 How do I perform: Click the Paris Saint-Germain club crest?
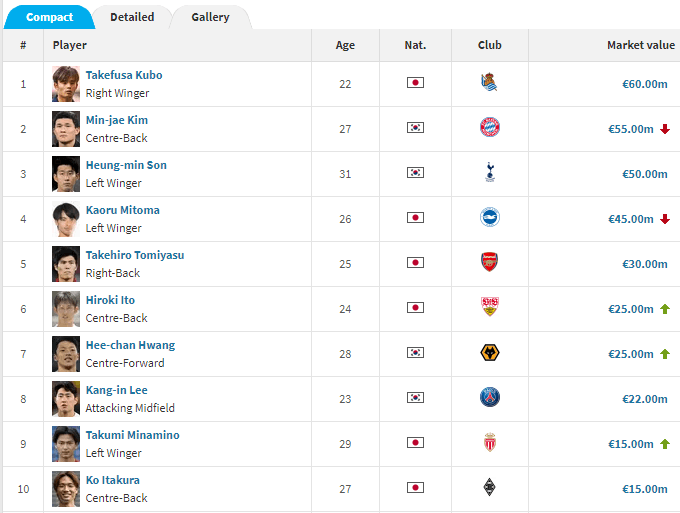489,398
